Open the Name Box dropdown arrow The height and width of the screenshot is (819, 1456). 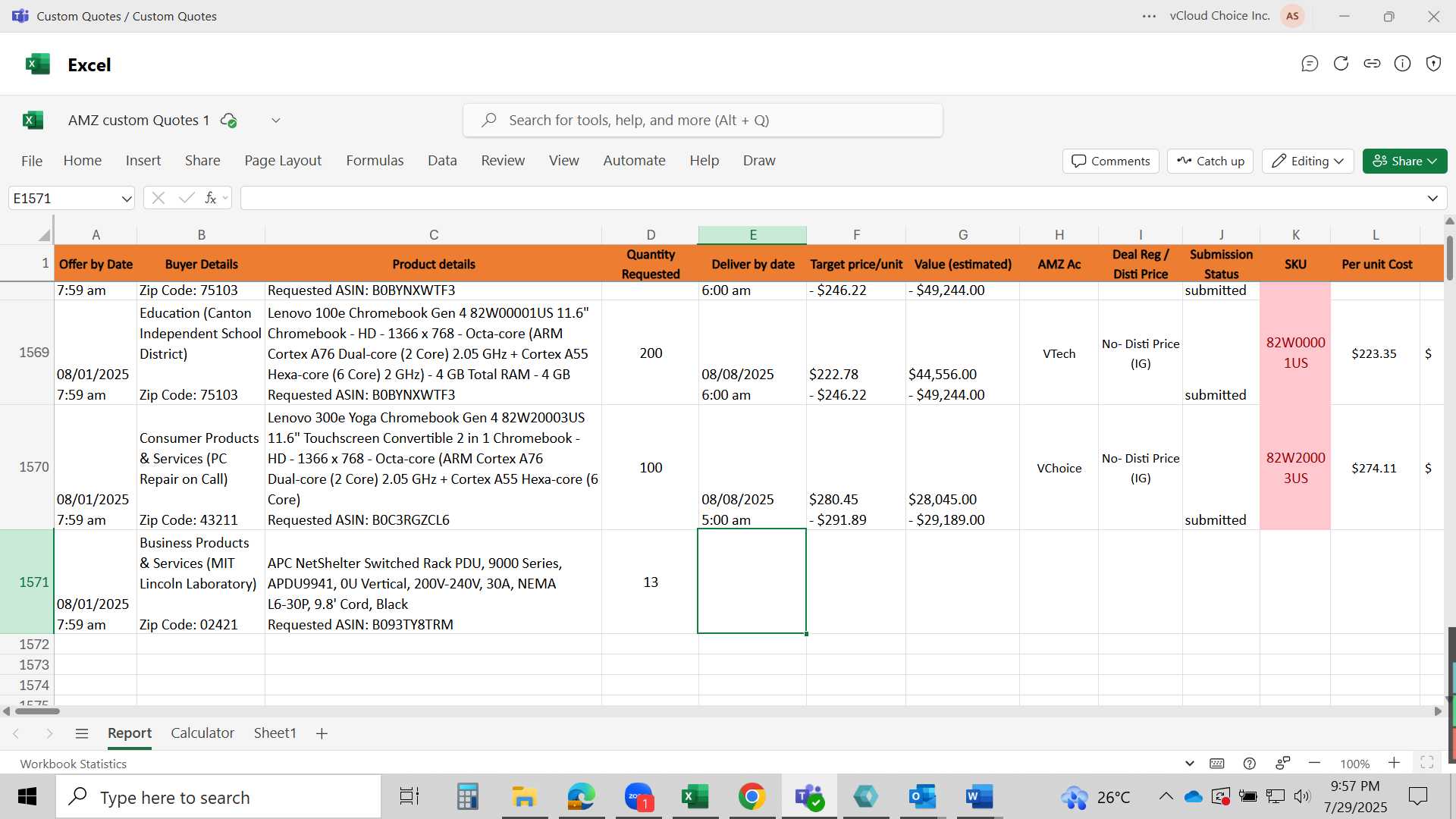126,199
